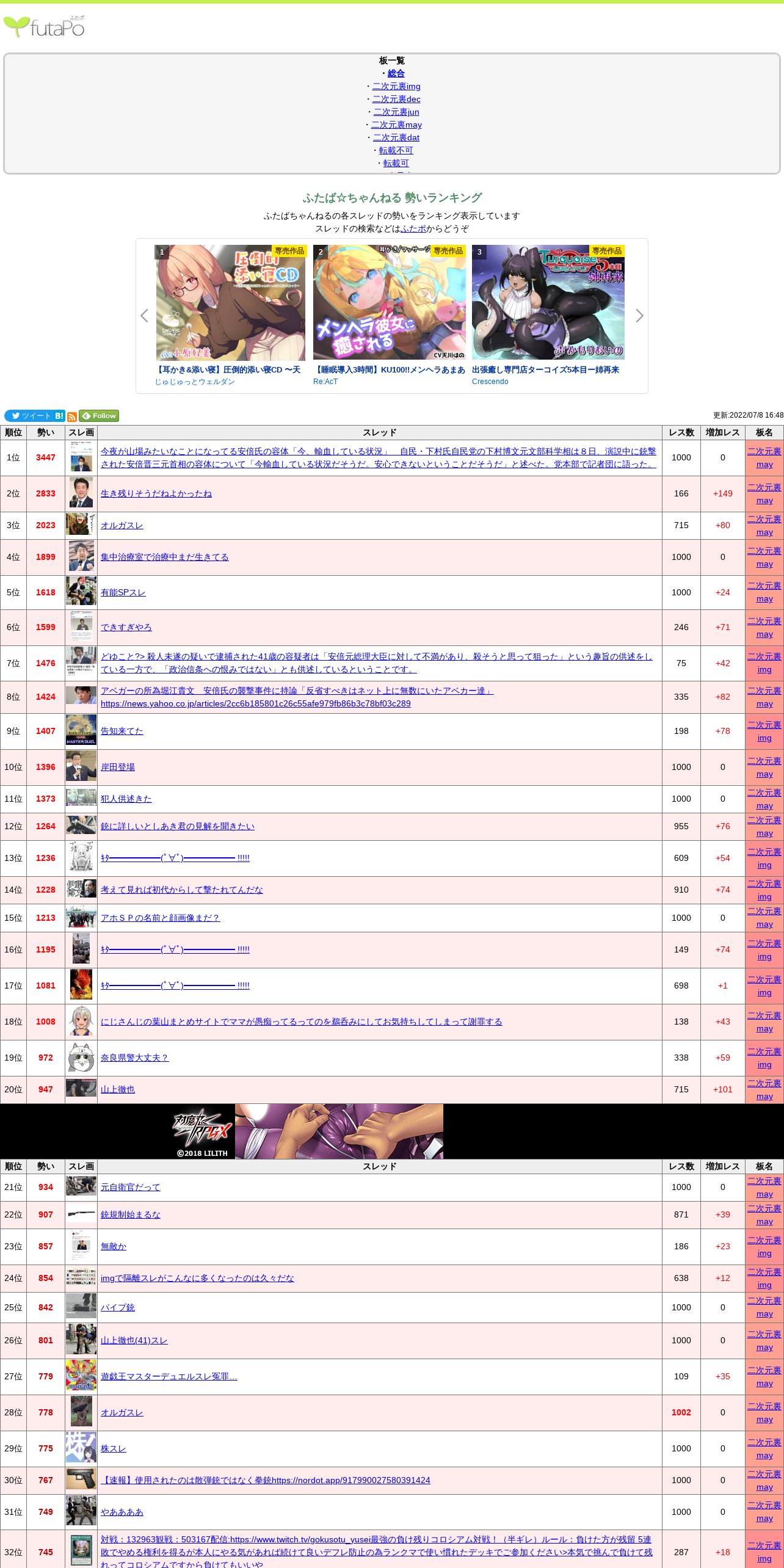Click the Hatena bookmark B! icon
The width and height of the screenshot is (784, 1568).
(x=59, y=416)
